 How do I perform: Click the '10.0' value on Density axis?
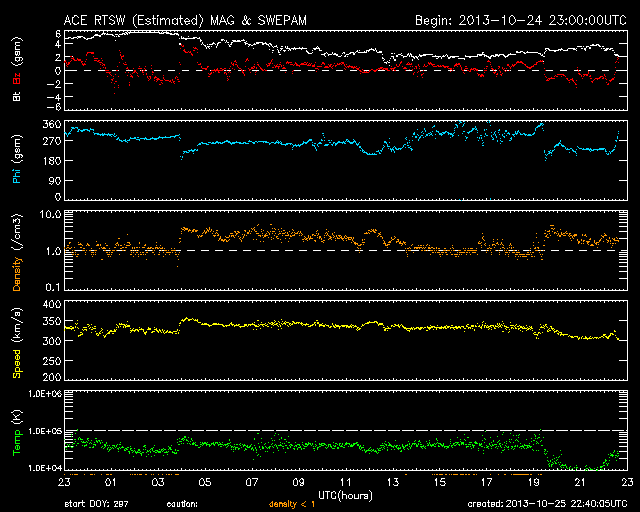[50, 214]
